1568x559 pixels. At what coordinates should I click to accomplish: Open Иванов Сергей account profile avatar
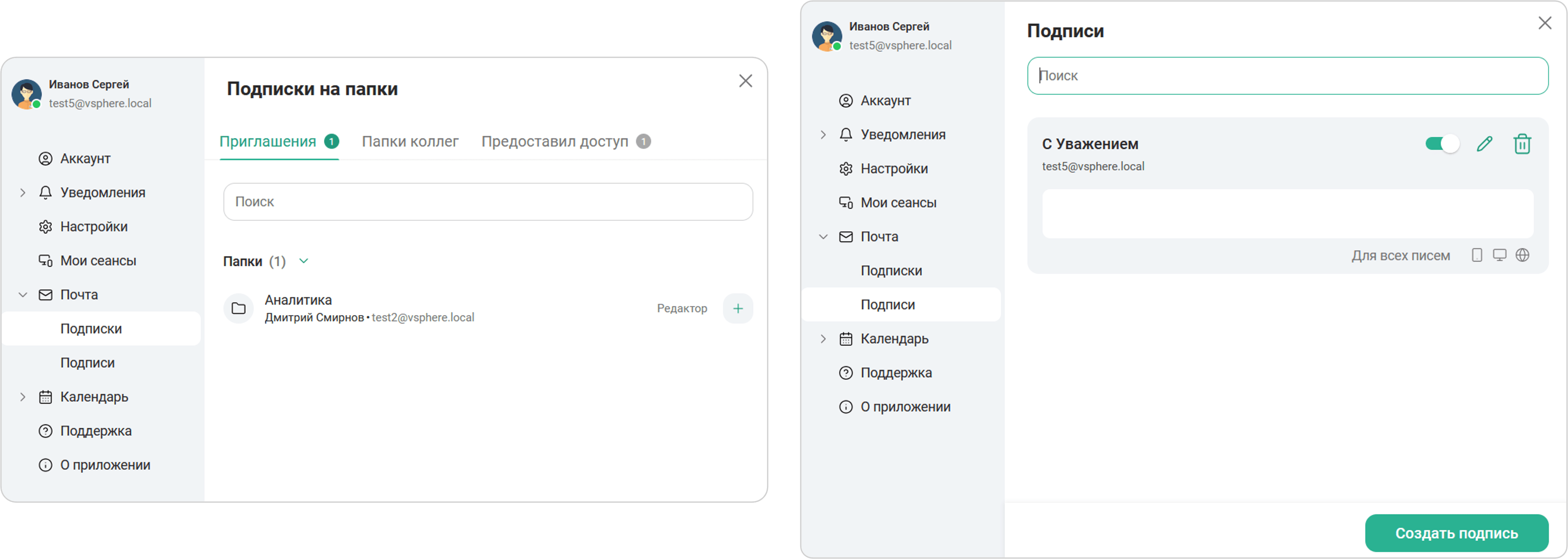pyautogui.click(x=828, y=36)
